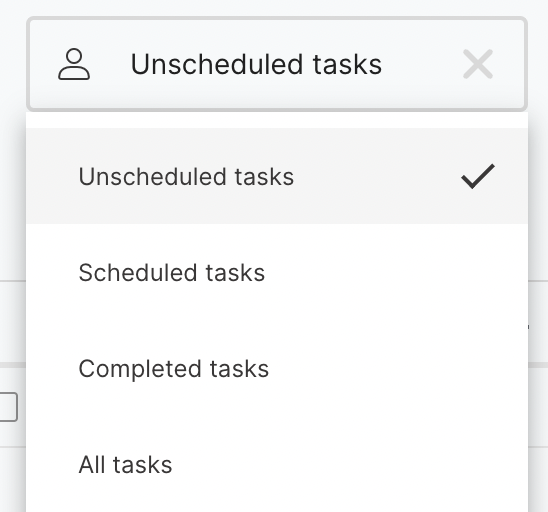Switch the filter to Scheduled tasks

click(277, 272)
